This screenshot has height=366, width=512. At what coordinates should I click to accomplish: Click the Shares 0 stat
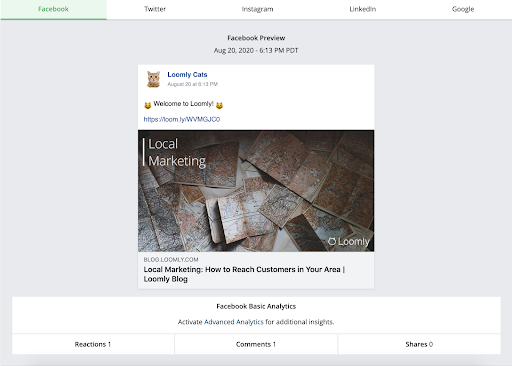click(419, 344)
